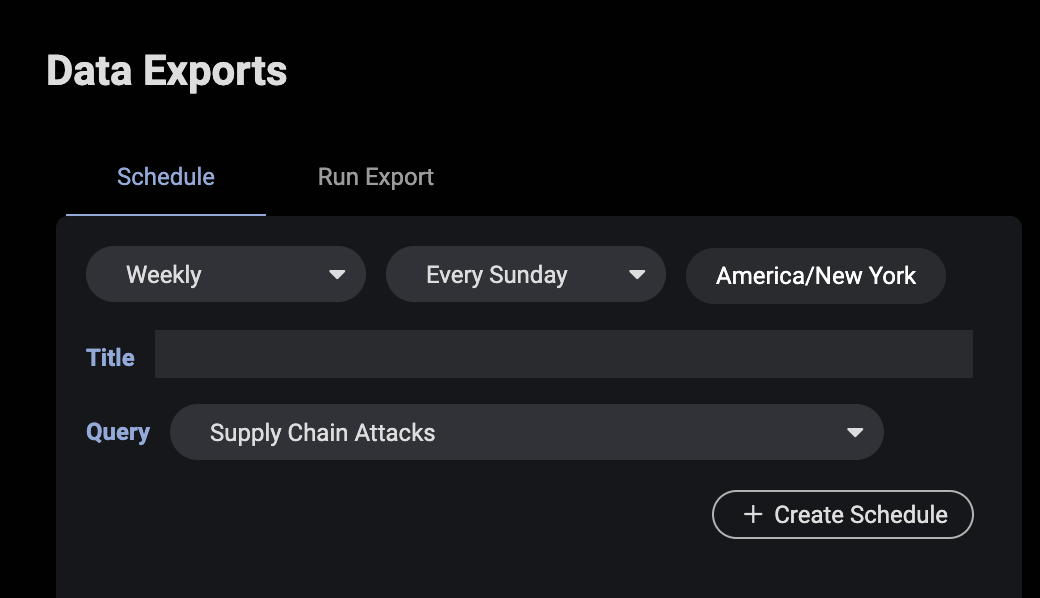The width and height of the screenshot is (1040, 598).
Task: Switch to the Schedule tab
Action: pyautogui.click(x=166, y=177)
